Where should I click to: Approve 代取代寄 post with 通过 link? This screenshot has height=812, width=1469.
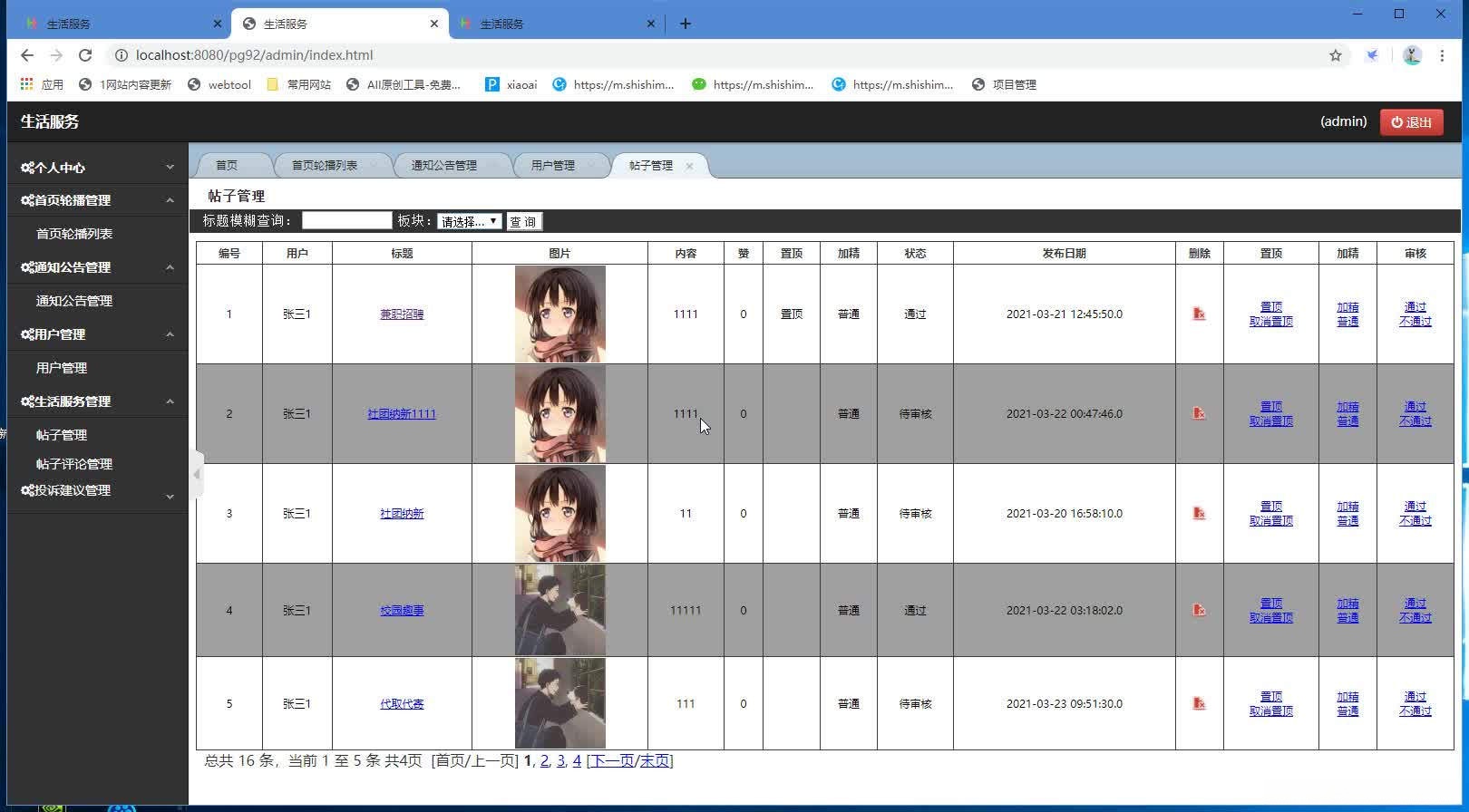(x=1415, y=697)
